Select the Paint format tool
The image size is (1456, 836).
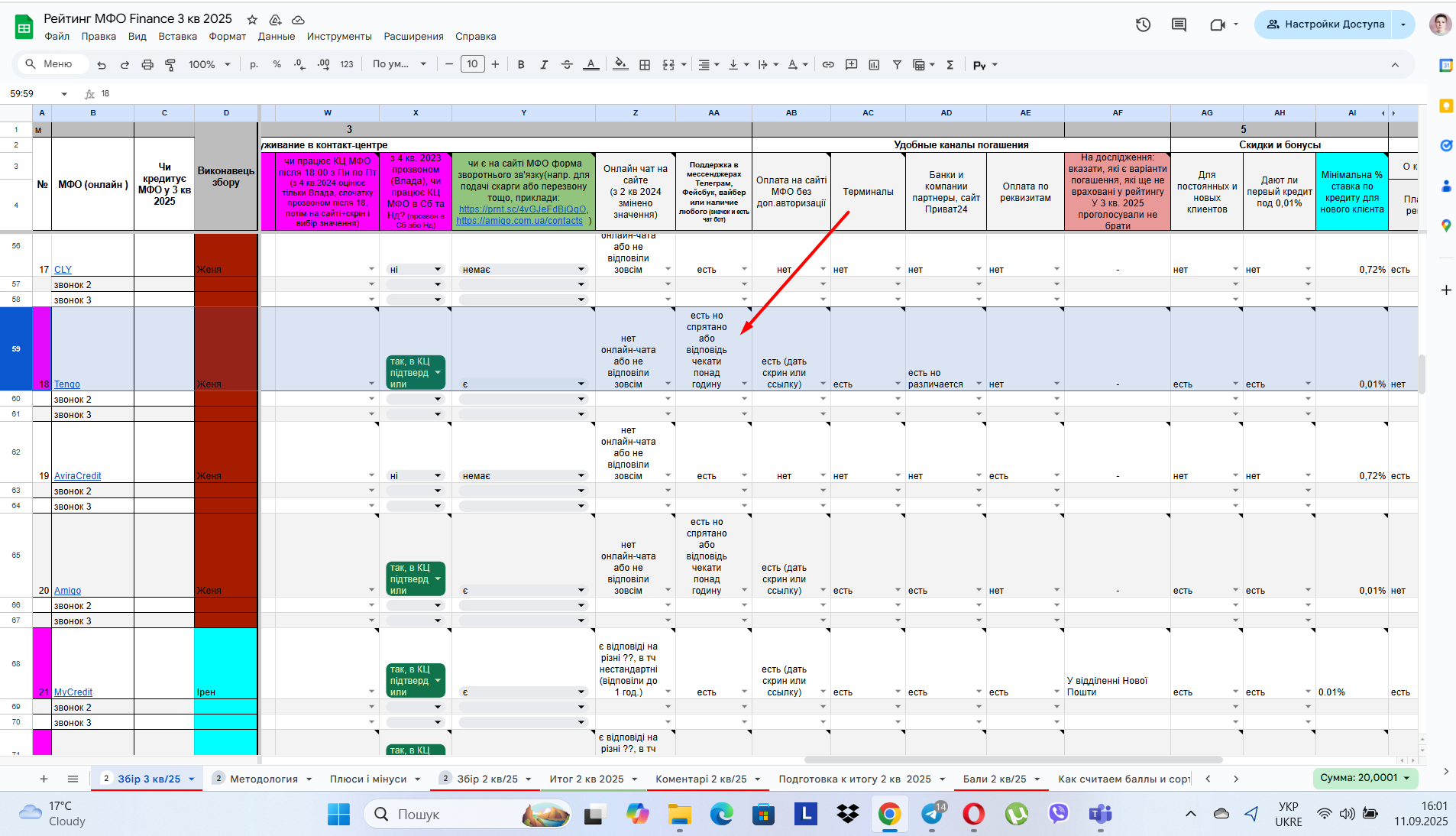point(170,65)
